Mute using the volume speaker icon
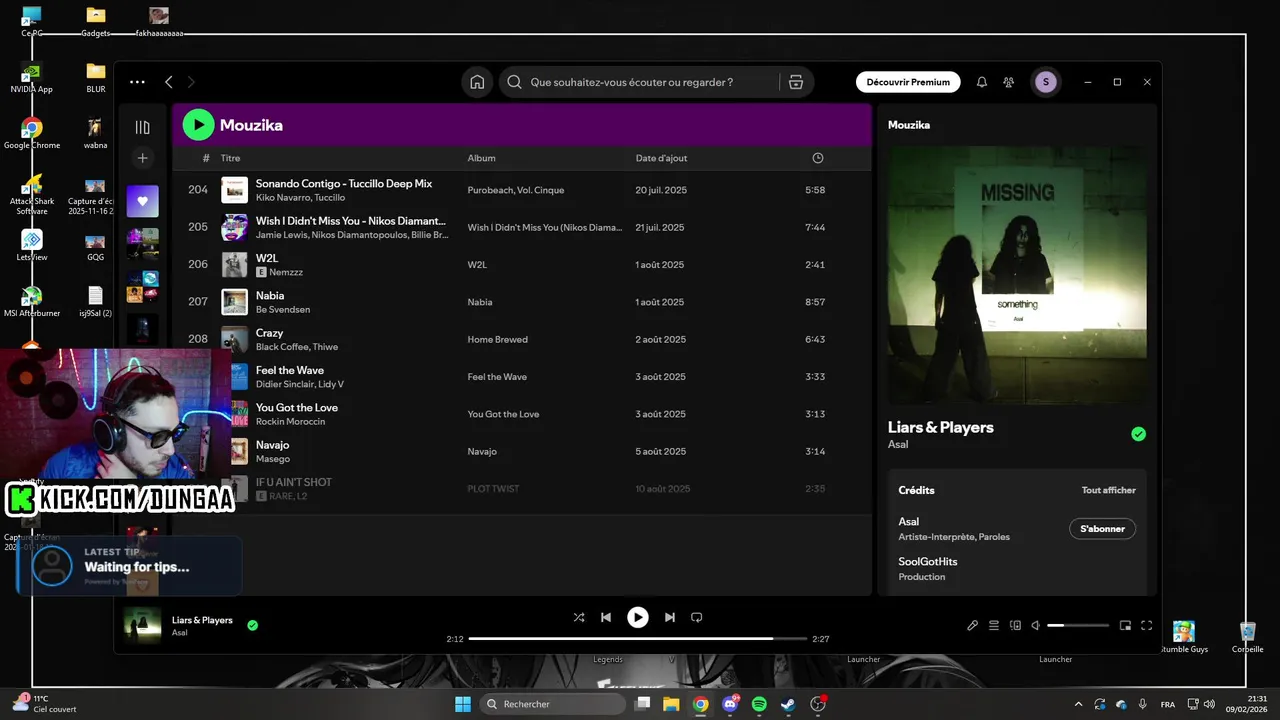The height and width of the screenshot is (720, 1280). pos(1036,625)
